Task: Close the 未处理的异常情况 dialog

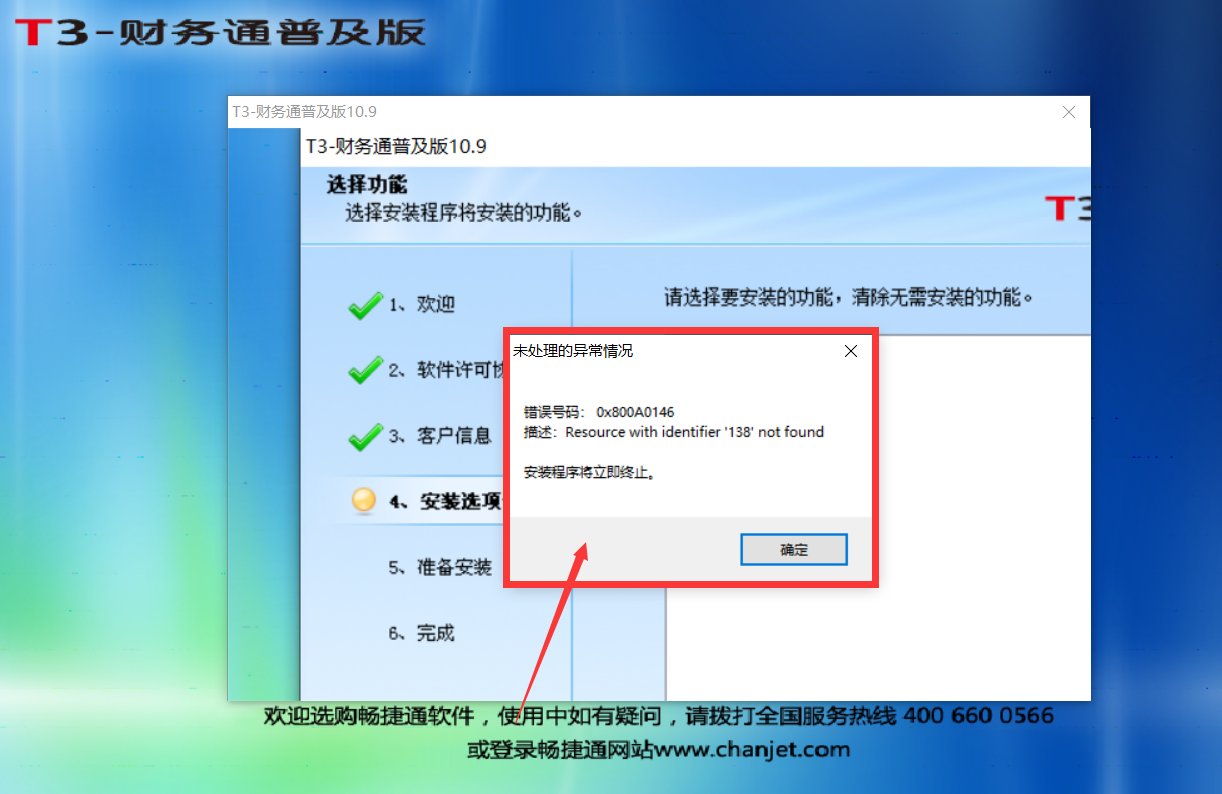Action: point(851,351)
